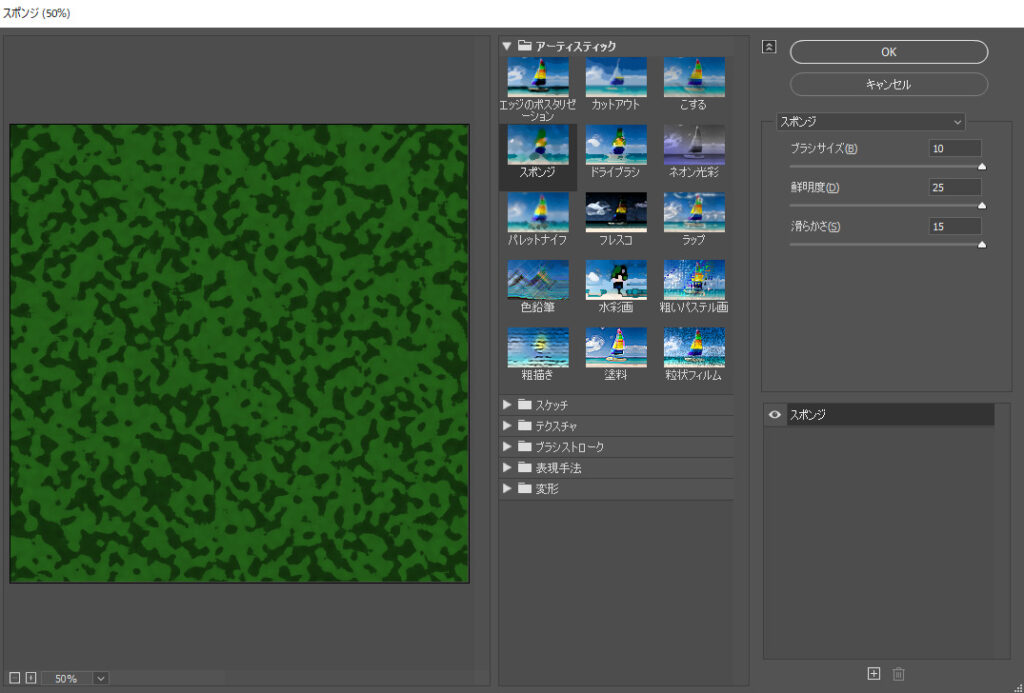Apply the フレスコ filter thumbnail
The height and width of the screenshot is (693, 1024).
coord(616,213)
